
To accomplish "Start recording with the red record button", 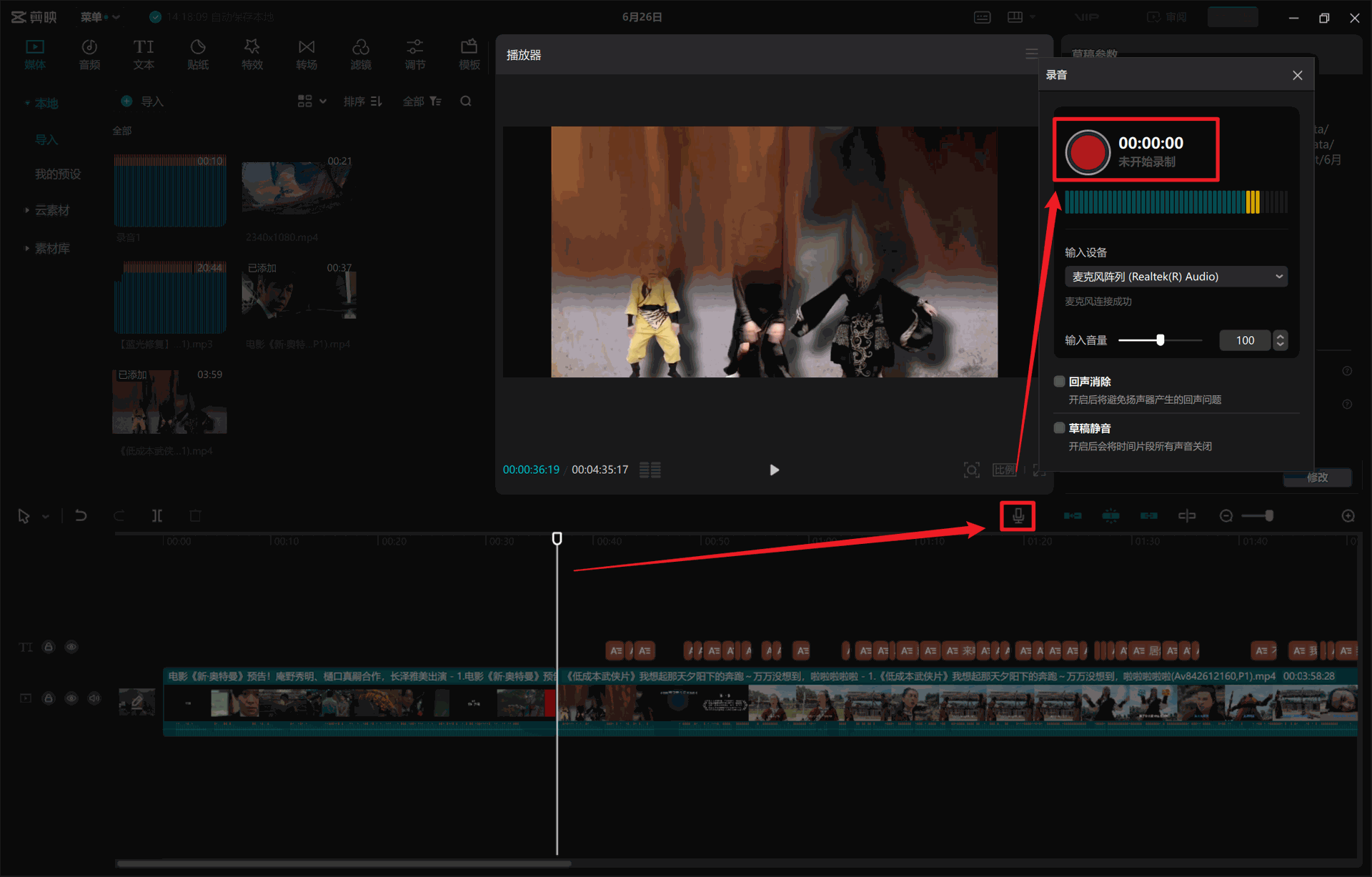I will [x=1087, y=152].
